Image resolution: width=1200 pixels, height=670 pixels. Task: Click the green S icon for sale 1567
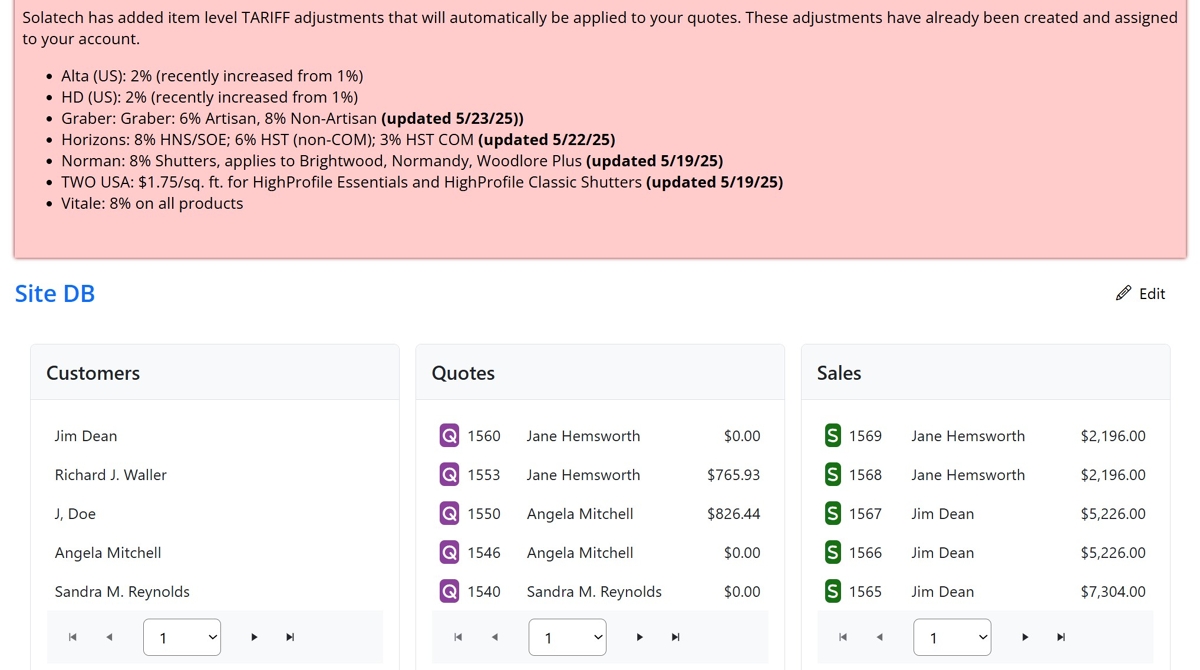click(x=832, y=514)
